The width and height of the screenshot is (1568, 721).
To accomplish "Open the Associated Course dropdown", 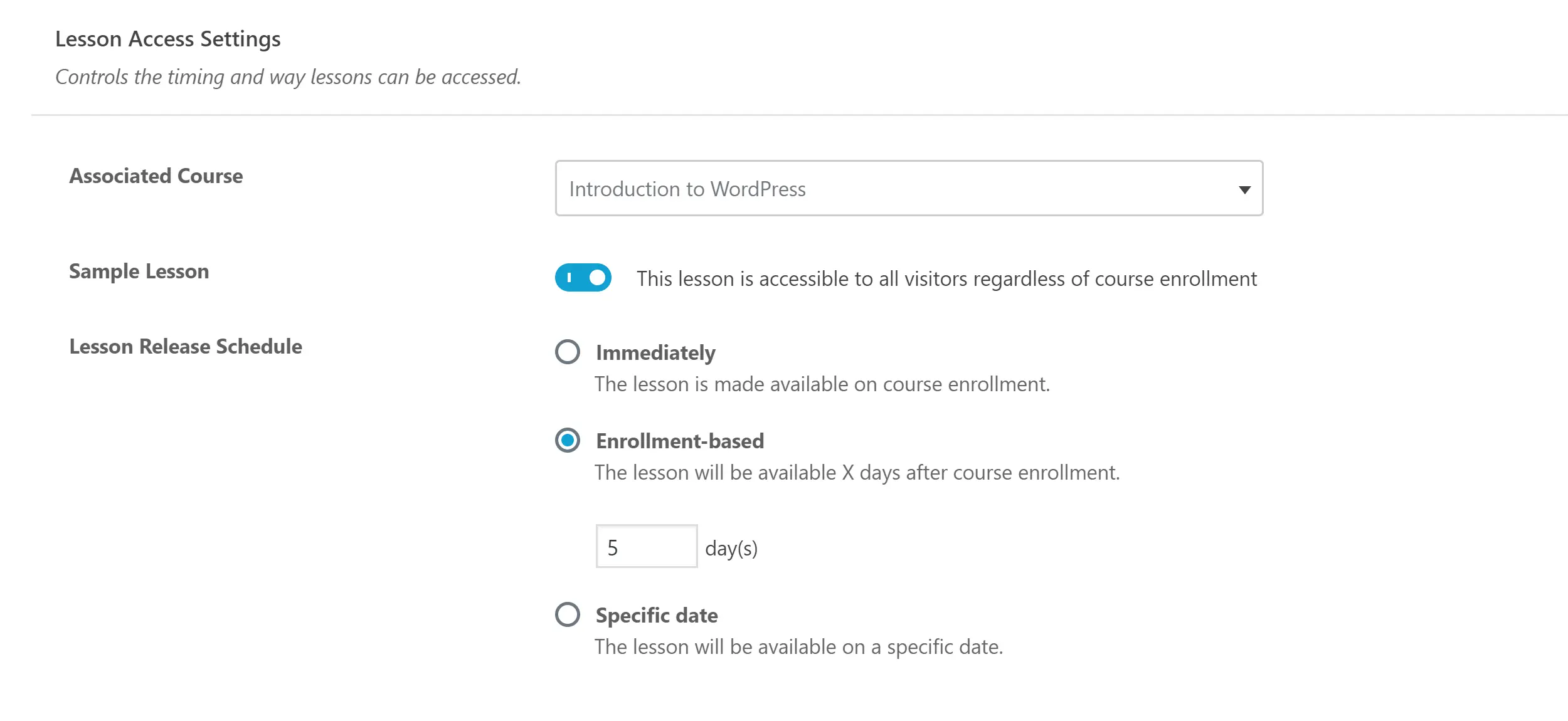I will [908, 188].
